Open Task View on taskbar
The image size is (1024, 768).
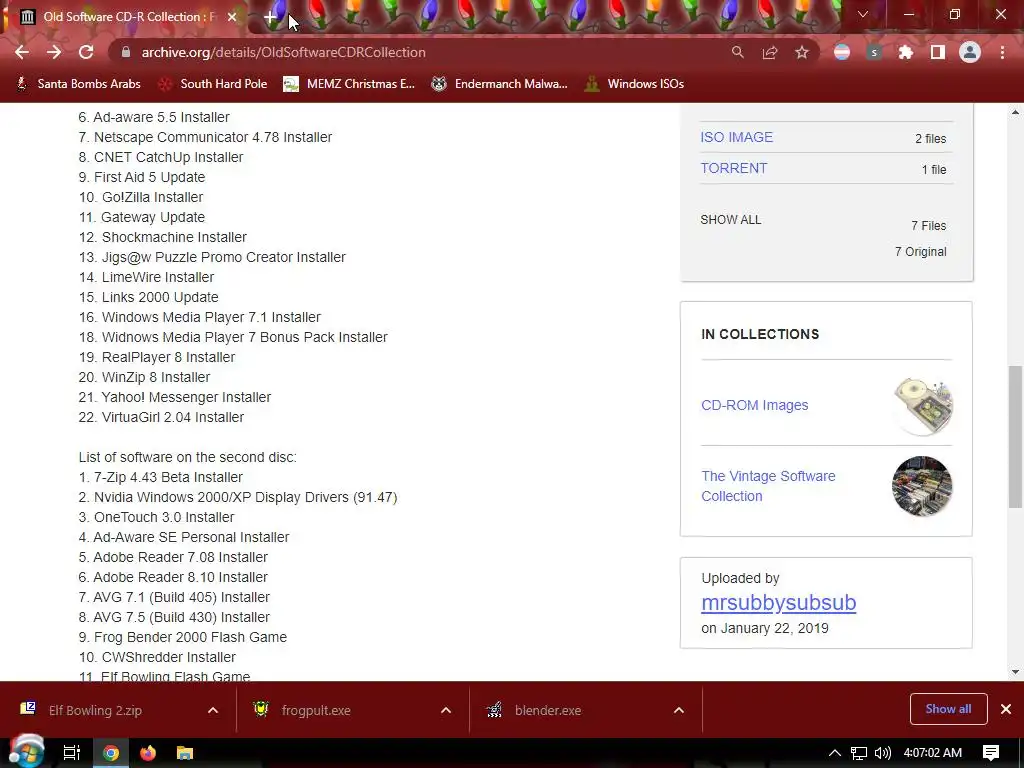[x=72, y=753]
